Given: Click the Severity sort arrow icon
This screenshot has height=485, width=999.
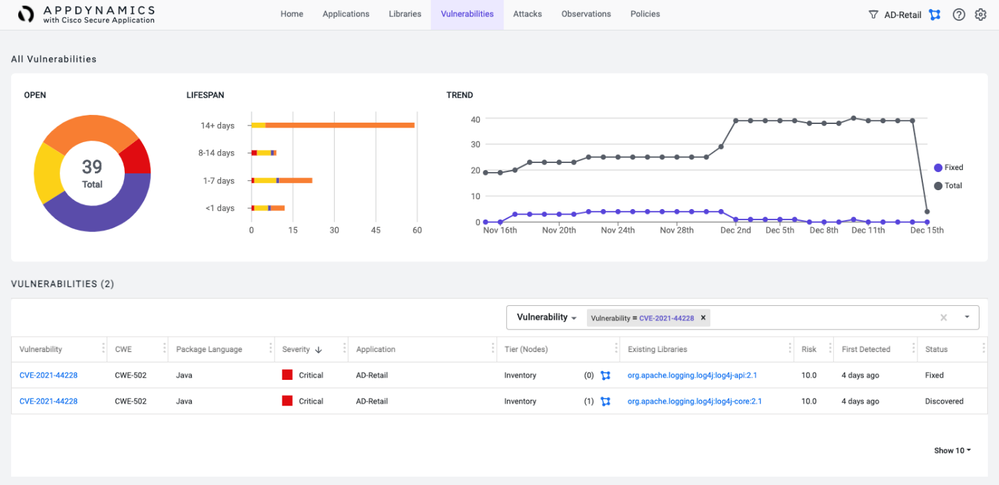Looking at the screenshot, I should [319, 349].
